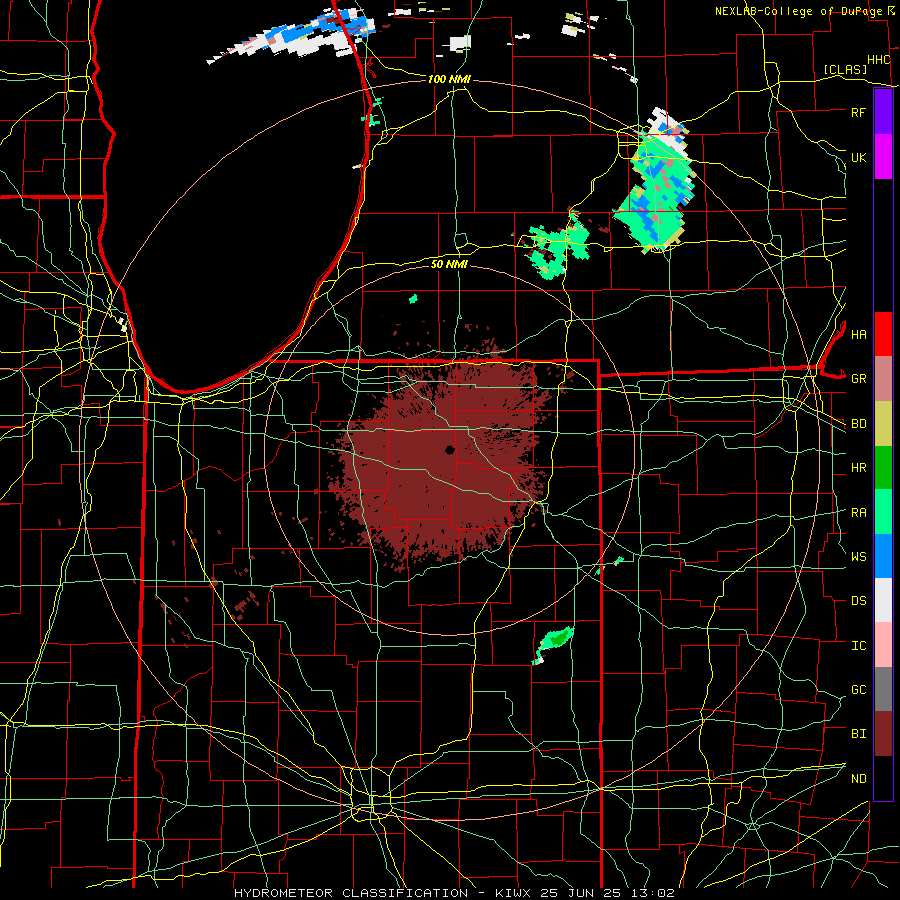Click the "50 NMI" range ring label
Screen dimensions: 900x900
(x=449, y=264)
